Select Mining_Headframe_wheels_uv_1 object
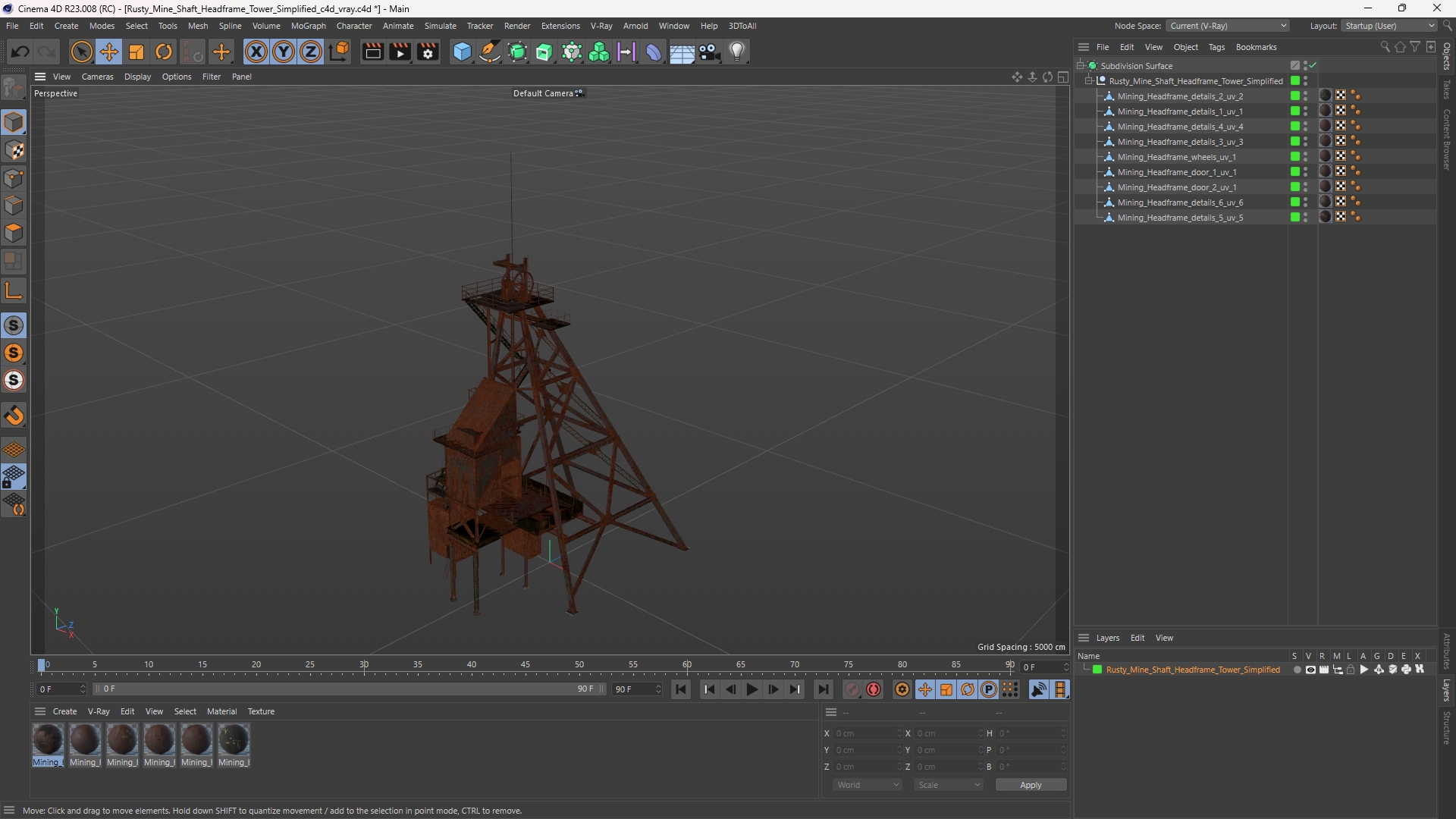The height and width of the screenshot is (819, 1456). (1176, 157)
